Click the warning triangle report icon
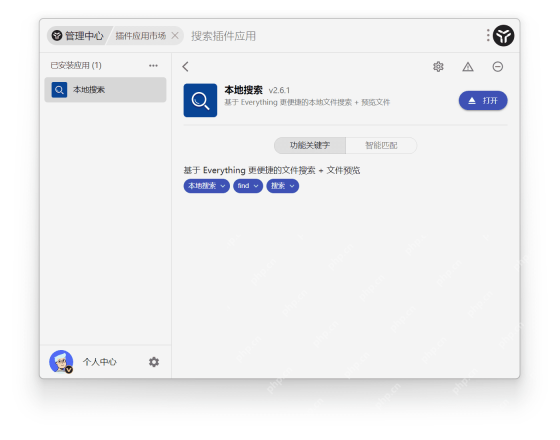Viewport: 560px width, 440px height. (468, 66)
